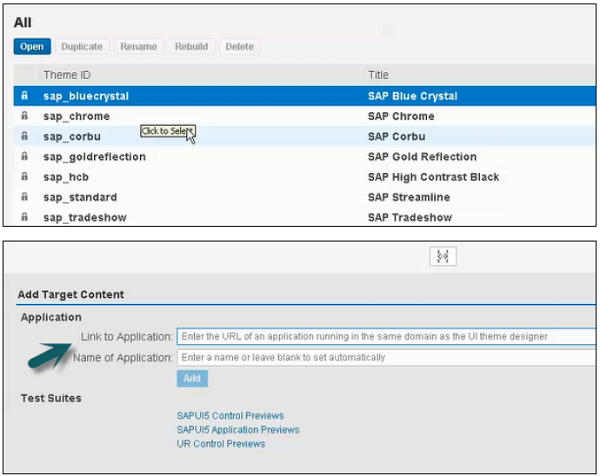Viewport: 600px width, 476px height.
Task: Open SAPUI5 Control Previews link
Action: (230, 415)
